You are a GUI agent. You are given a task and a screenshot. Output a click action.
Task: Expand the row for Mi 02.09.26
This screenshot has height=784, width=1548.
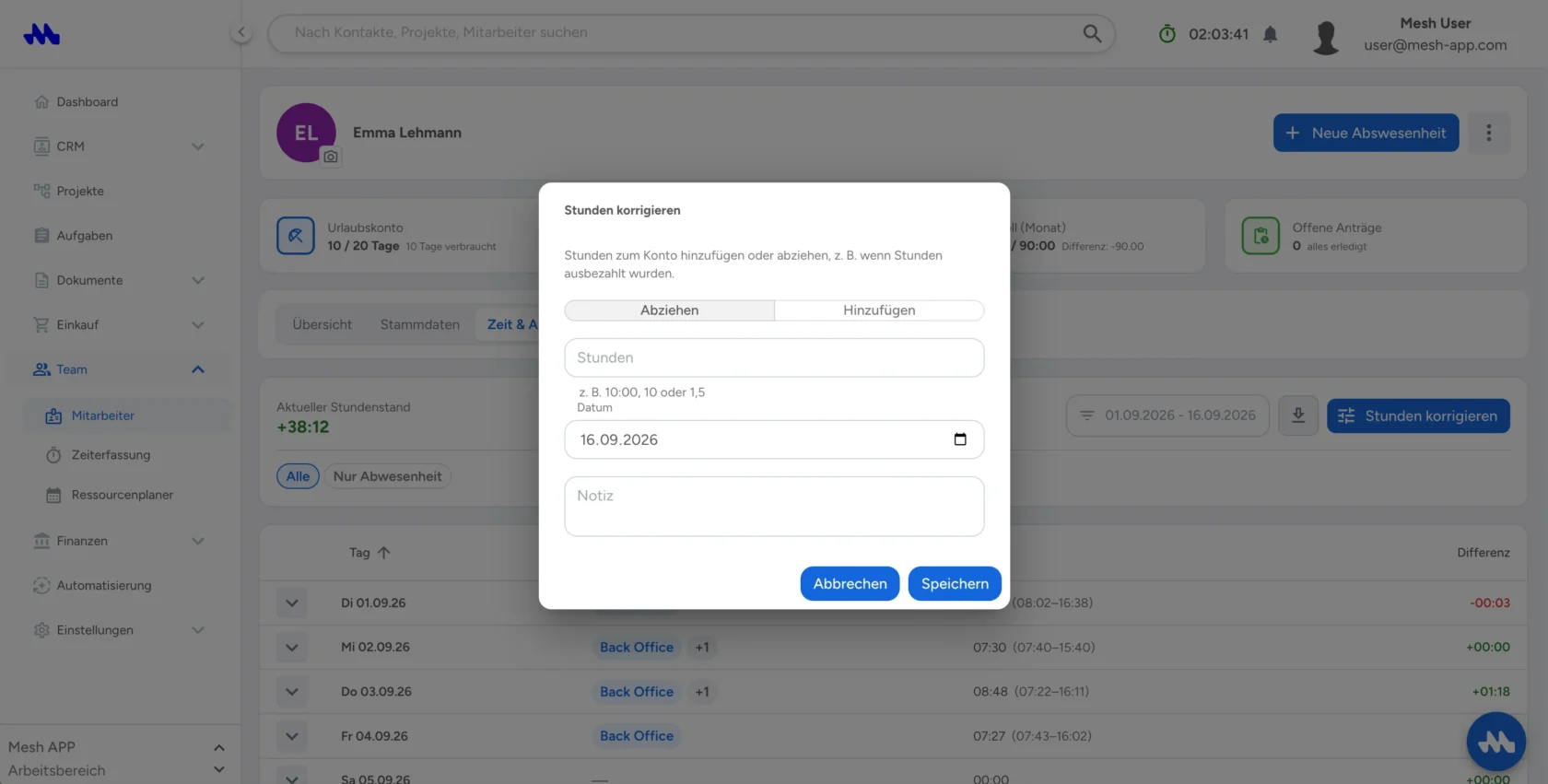coord(292,648)
